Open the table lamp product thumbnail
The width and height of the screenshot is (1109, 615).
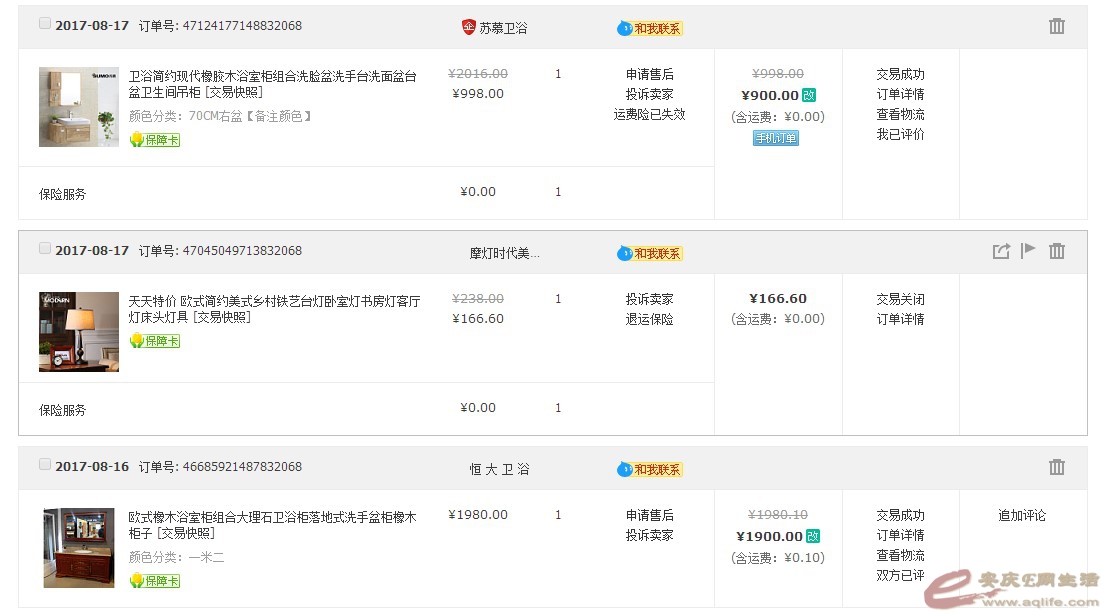[x=79, y=332]
